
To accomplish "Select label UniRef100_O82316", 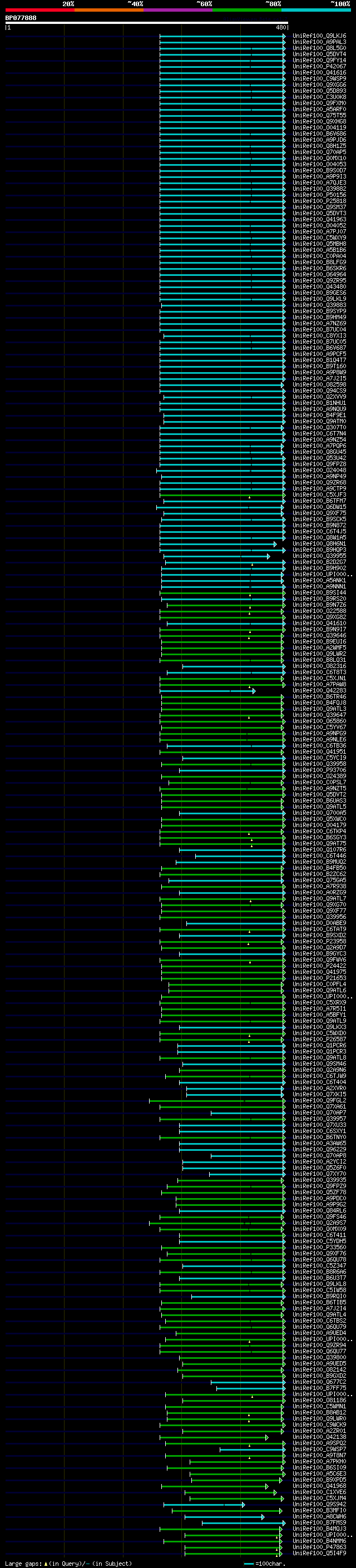I will pos(319,666).
